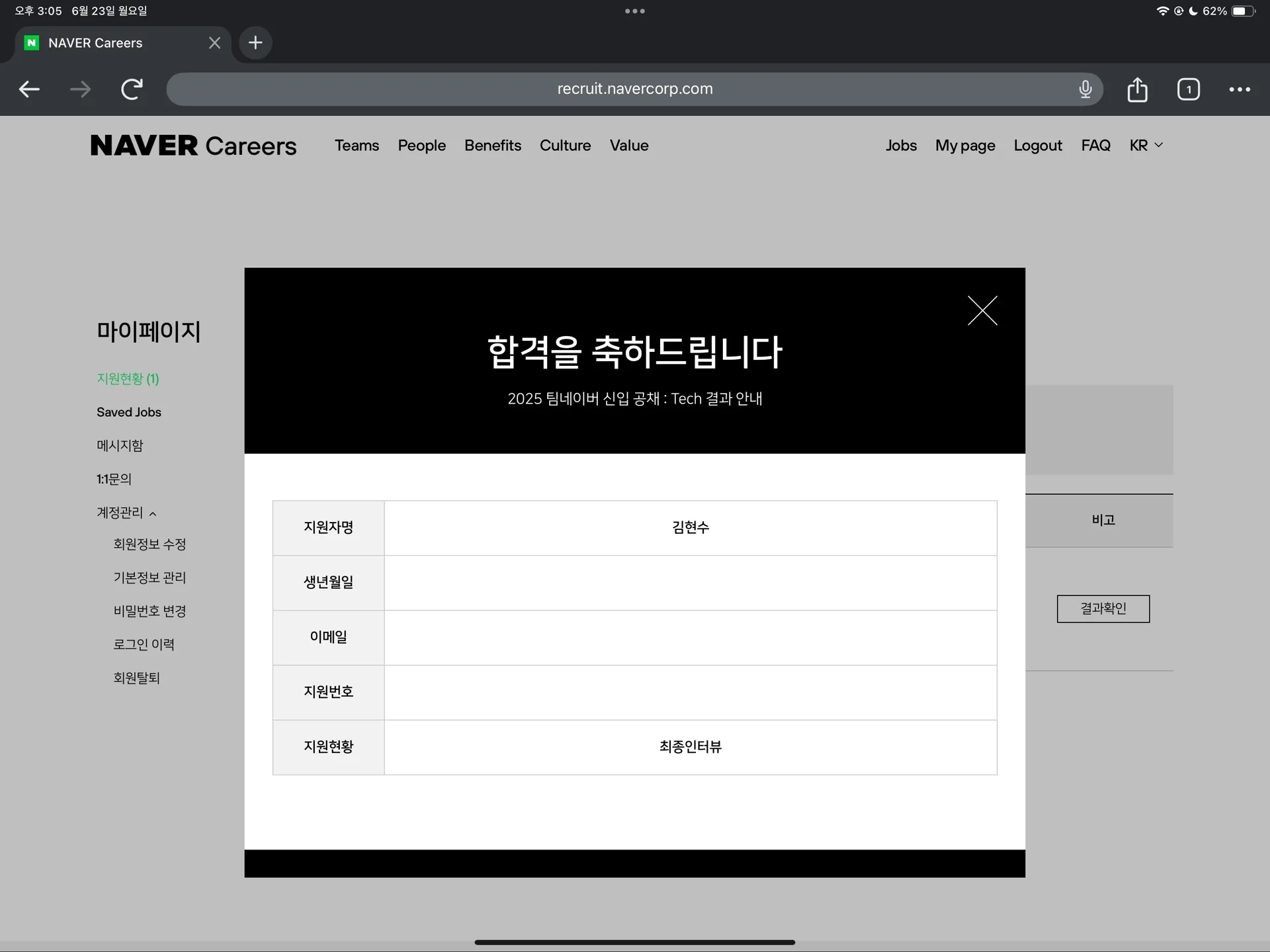This screenshot has height=952, width=1270.
Task: Open the tab switcher showing 1 tab
Action: [1189, 89]
